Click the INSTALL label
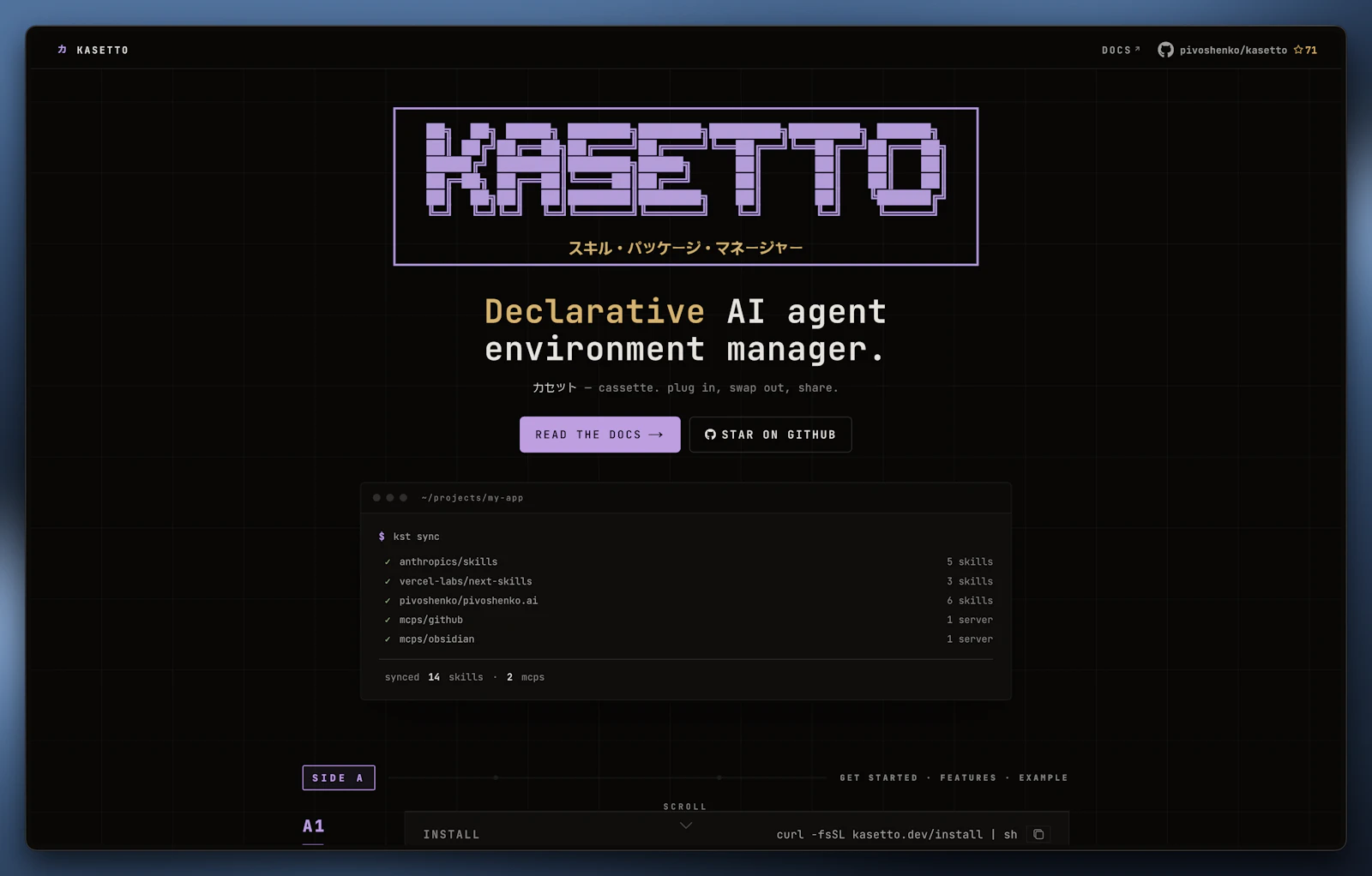 tap(451, 835)
